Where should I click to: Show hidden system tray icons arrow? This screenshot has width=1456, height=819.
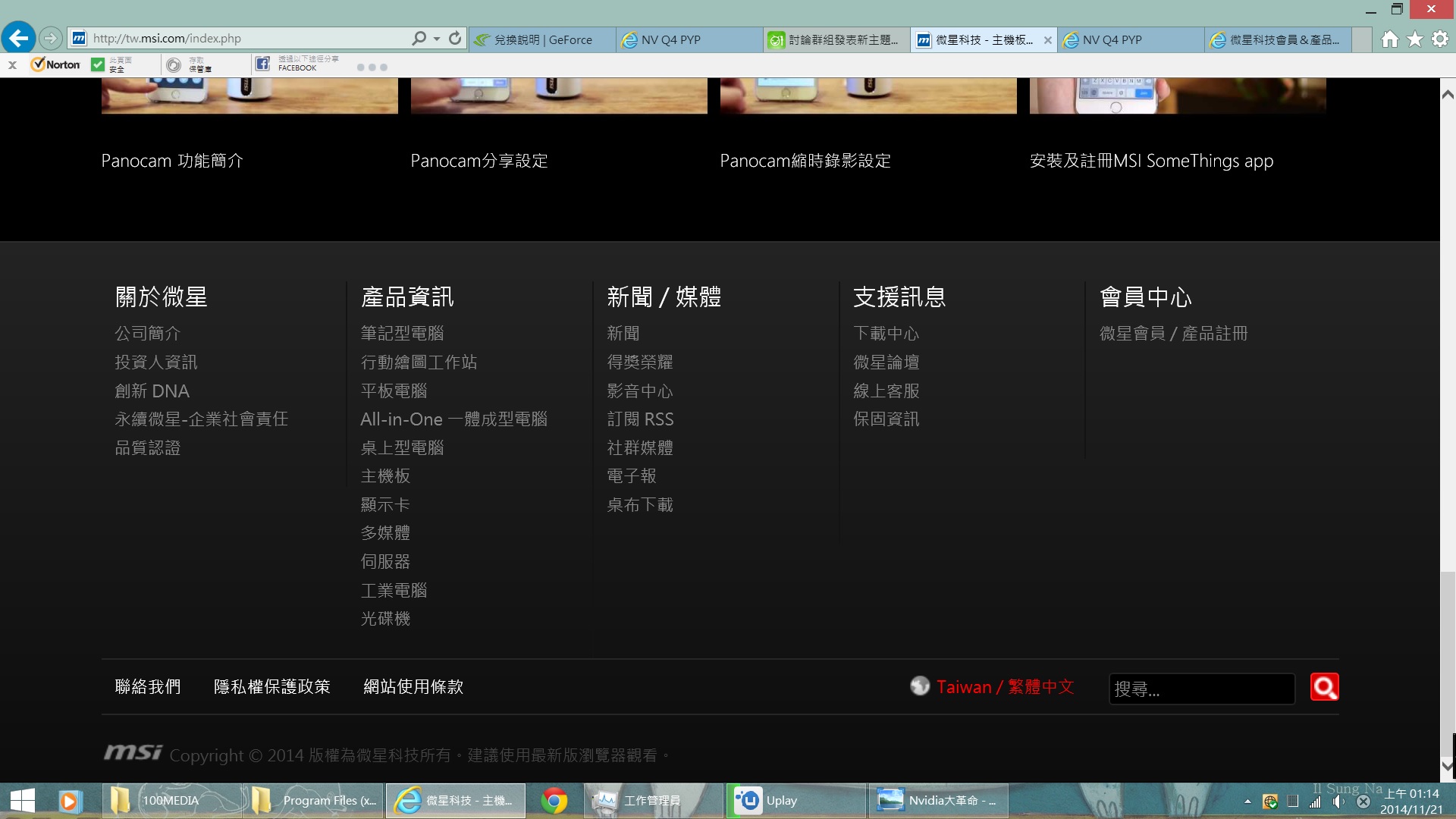point(1247,802)
